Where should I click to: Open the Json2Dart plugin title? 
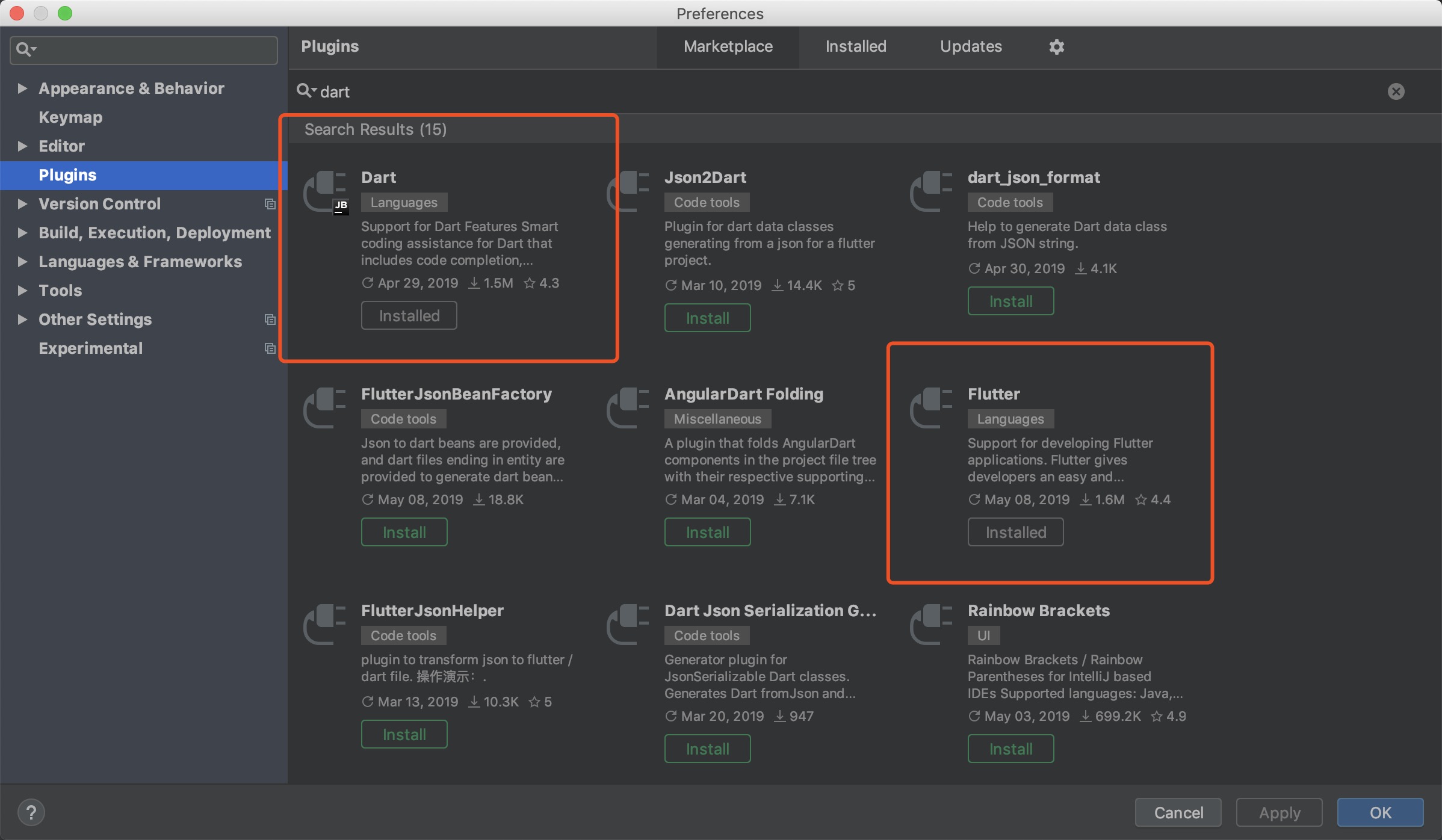tap(705, 178)
